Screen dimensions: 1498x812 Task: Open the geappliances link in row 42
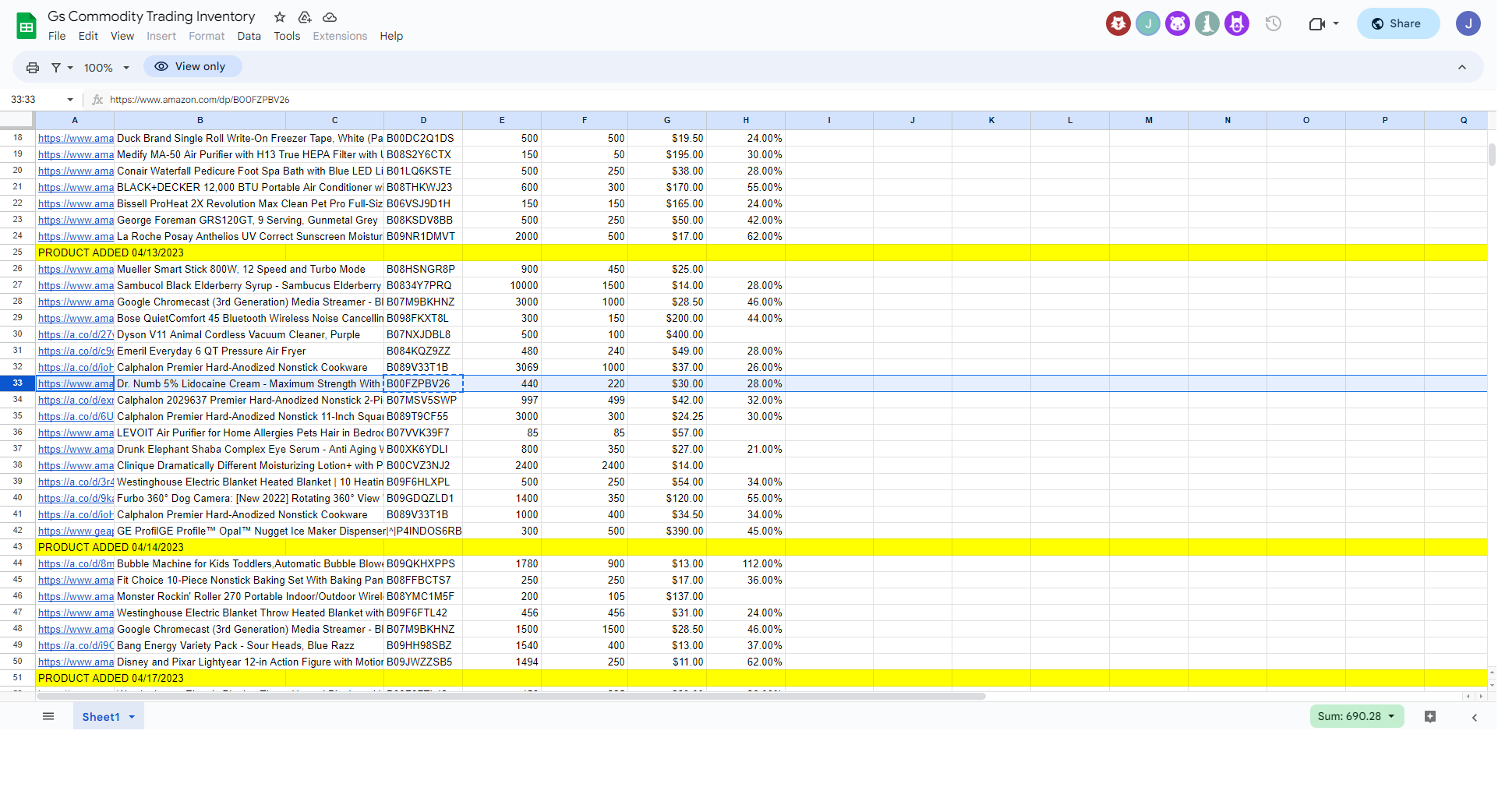tap(76, 531)
